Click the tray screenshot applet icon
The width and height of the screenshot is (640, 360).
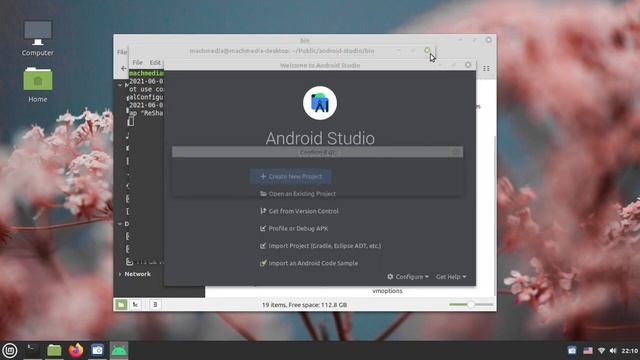572,350
